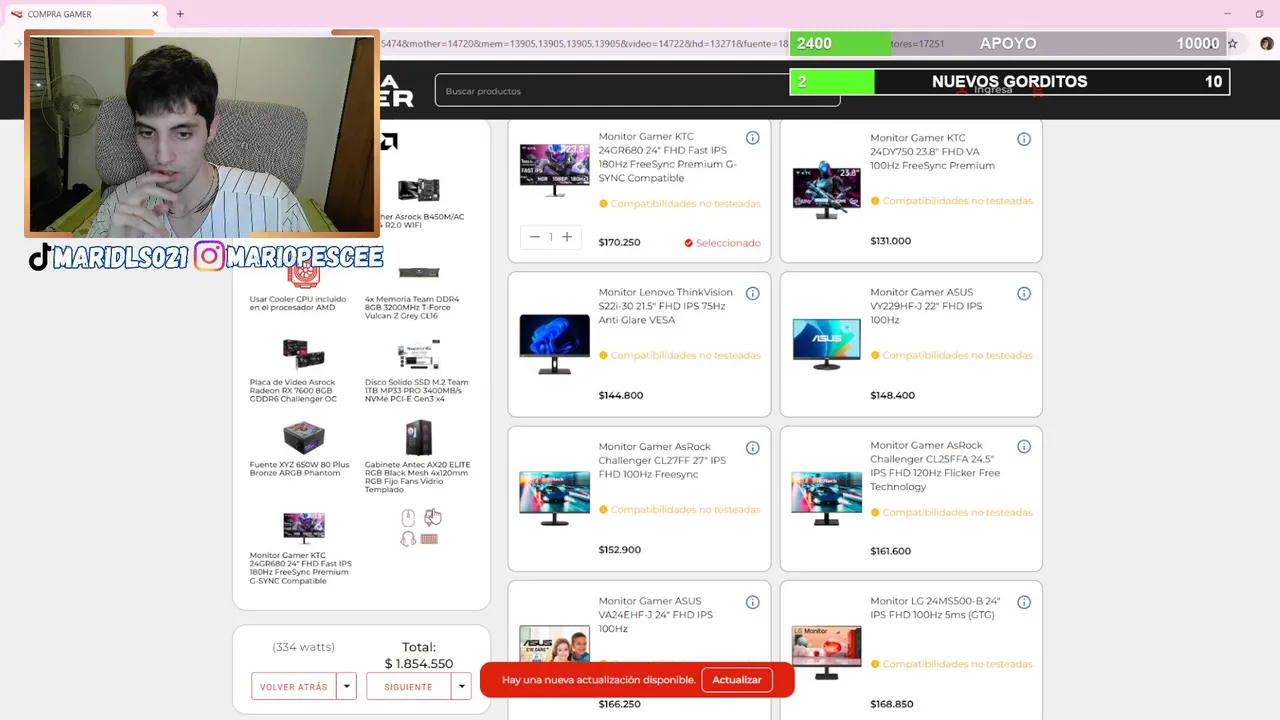Click the (334 watts) label

pyautogui.click(x=303, y=647)
